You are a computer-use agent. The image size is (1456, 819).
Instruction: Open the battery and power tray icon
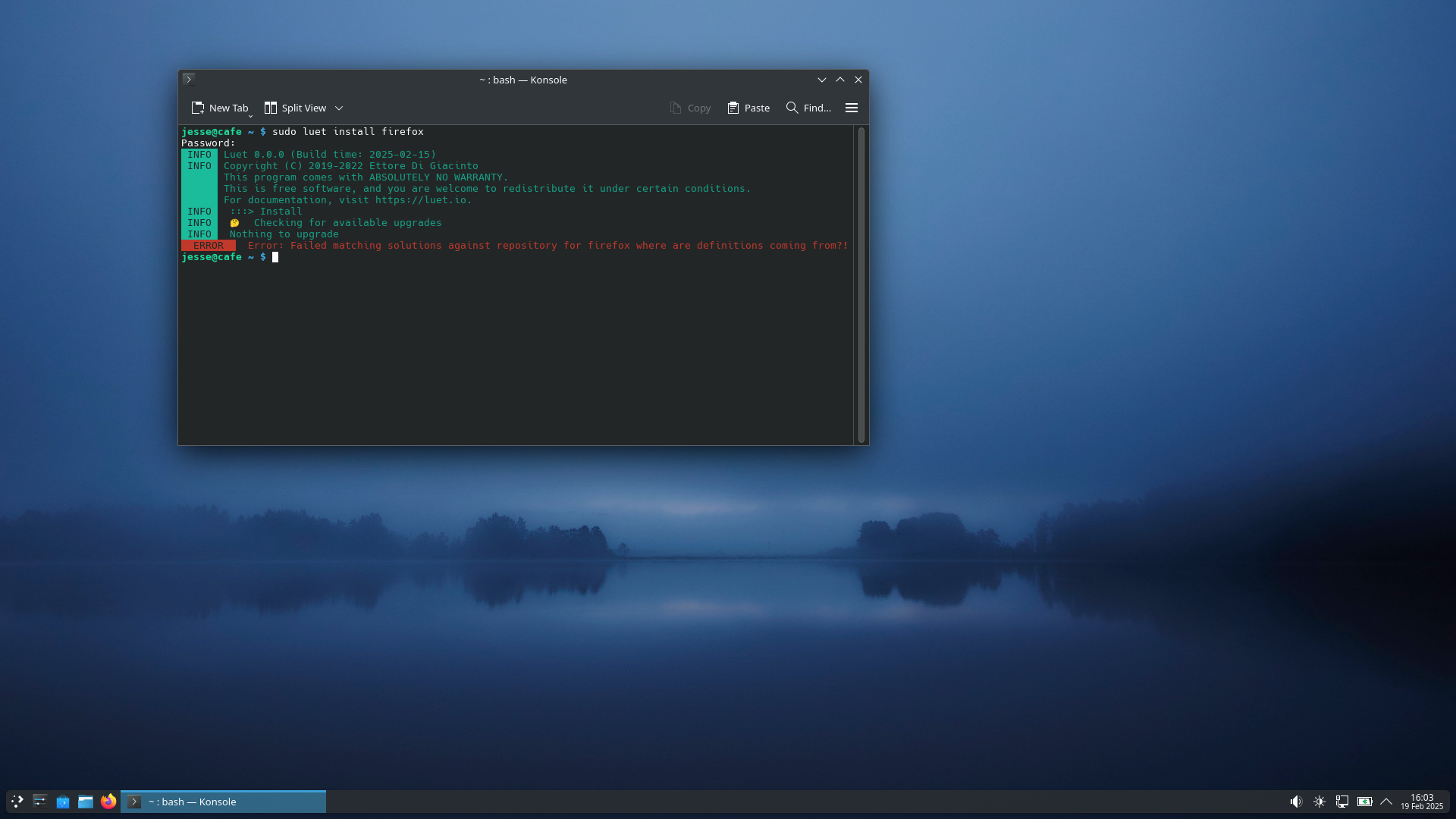tap(1365, 802)
